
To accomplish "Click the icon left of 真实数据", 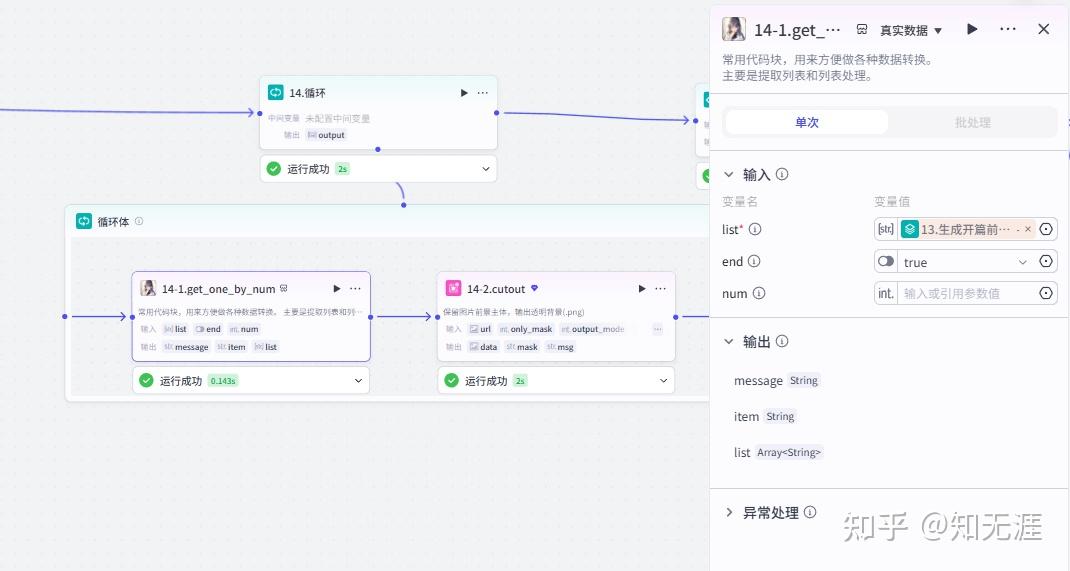I will 862,29.
